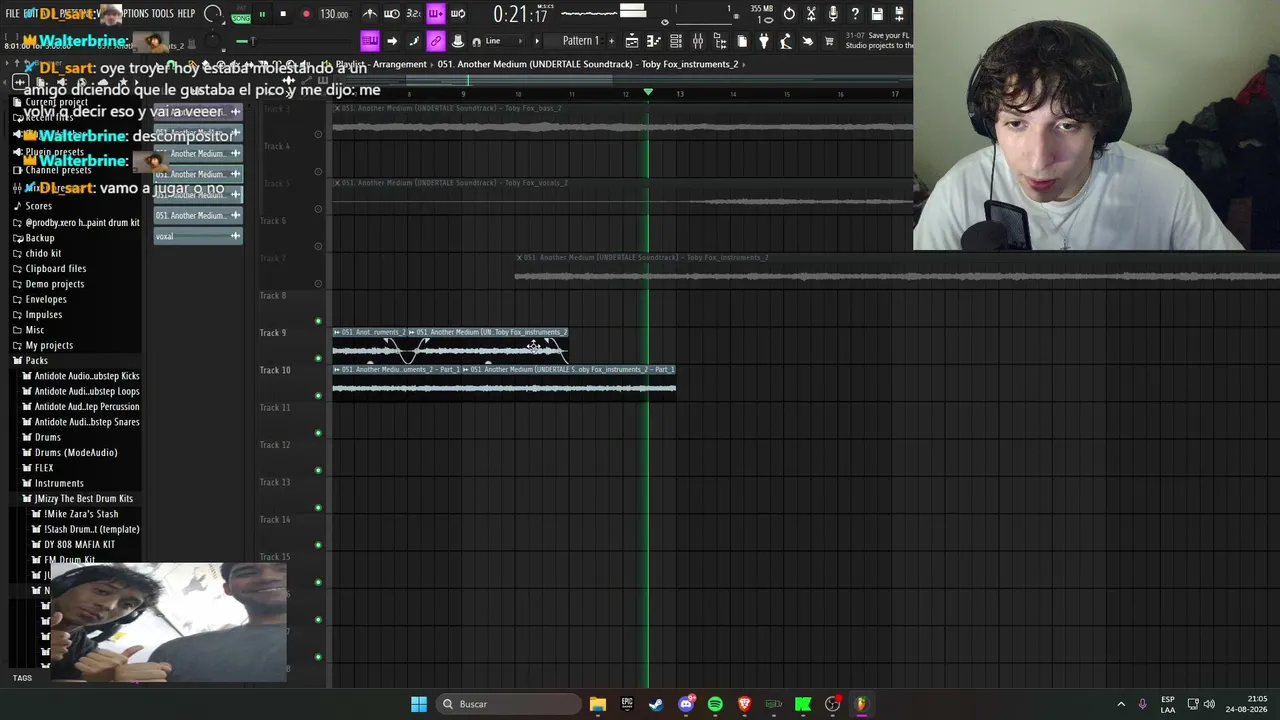Expand the Impulses folder
Viewport: 1280px width, 720px height.
pos(44,315)
